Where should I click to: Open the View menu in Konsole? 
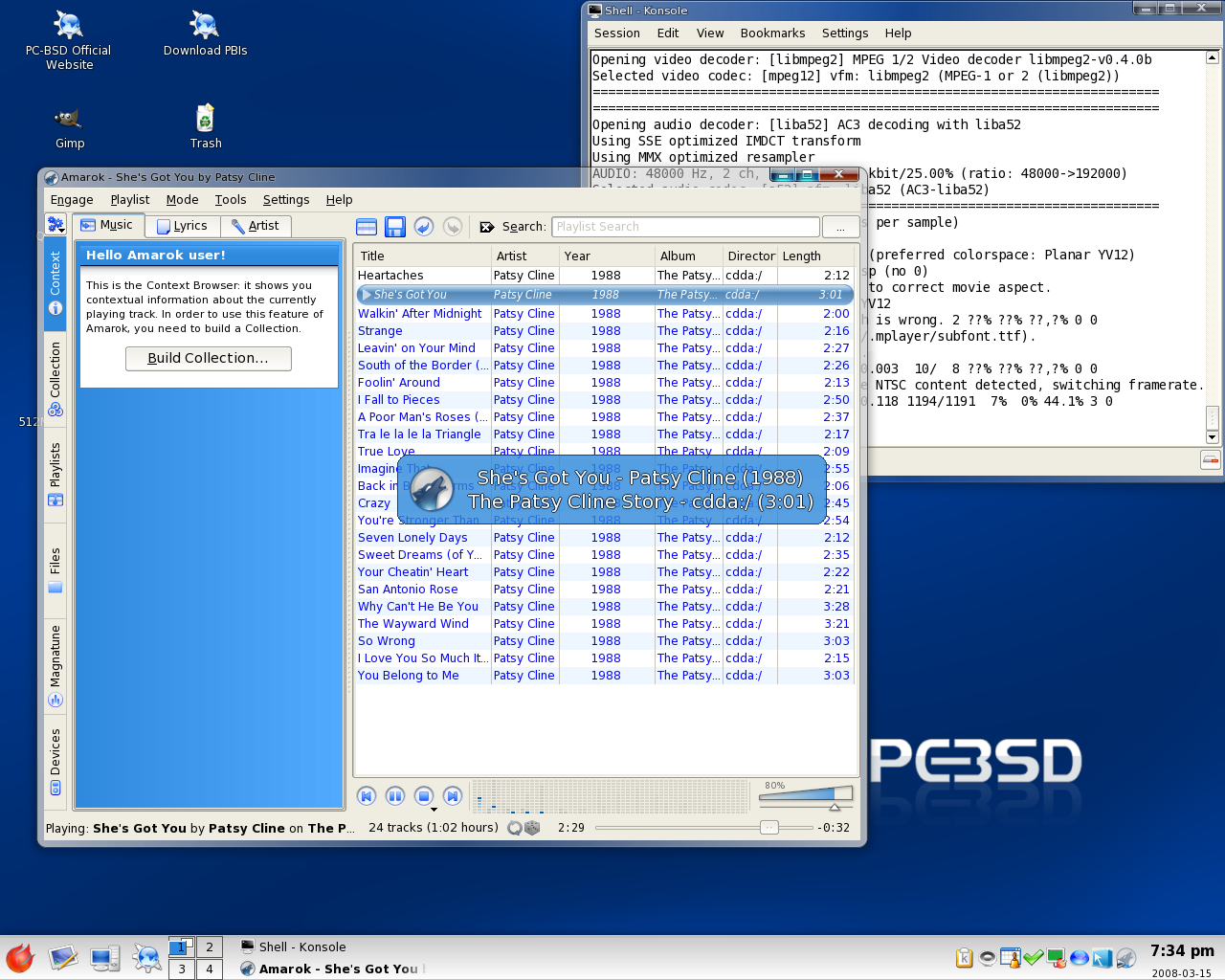710,33
